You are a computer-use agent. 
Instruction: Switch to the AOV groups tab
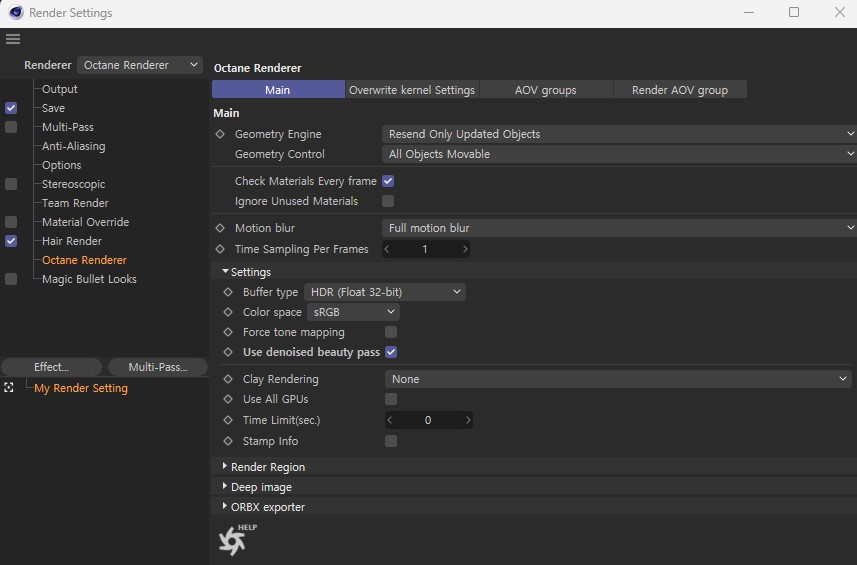[545, 90]
